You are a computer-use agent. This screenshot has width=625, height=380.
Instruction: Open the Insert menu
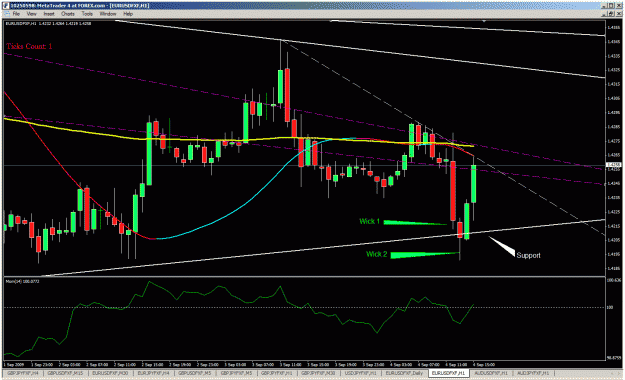pyautogui.click(x=49, y=14)
